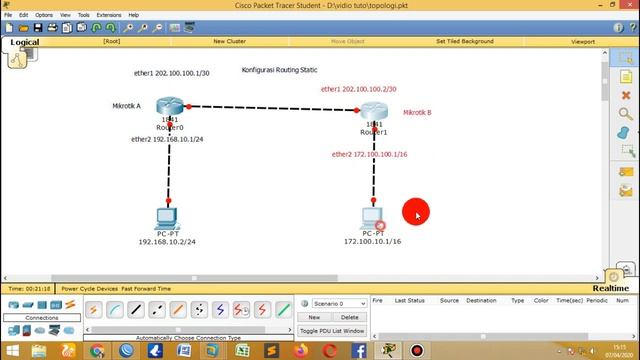The image size is (640, 360).
Task: Select the Copper Cross-Over dashed cable
Action: click(x=157, y=310)
